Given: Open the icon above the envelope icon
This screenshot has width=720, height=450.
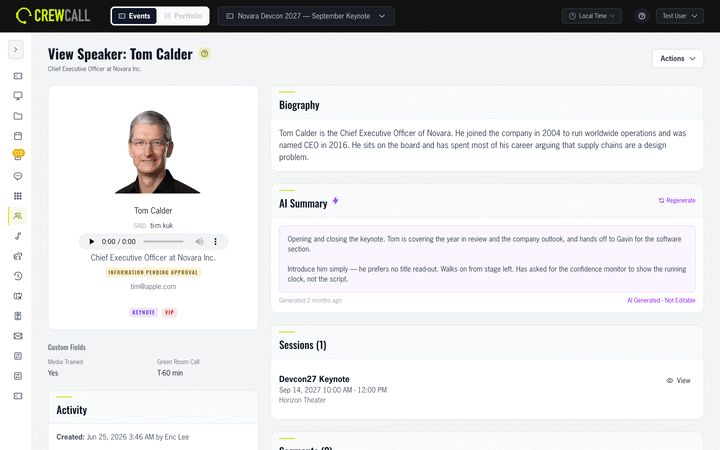Looking at the screenshot, I should [x=18, y=316].
